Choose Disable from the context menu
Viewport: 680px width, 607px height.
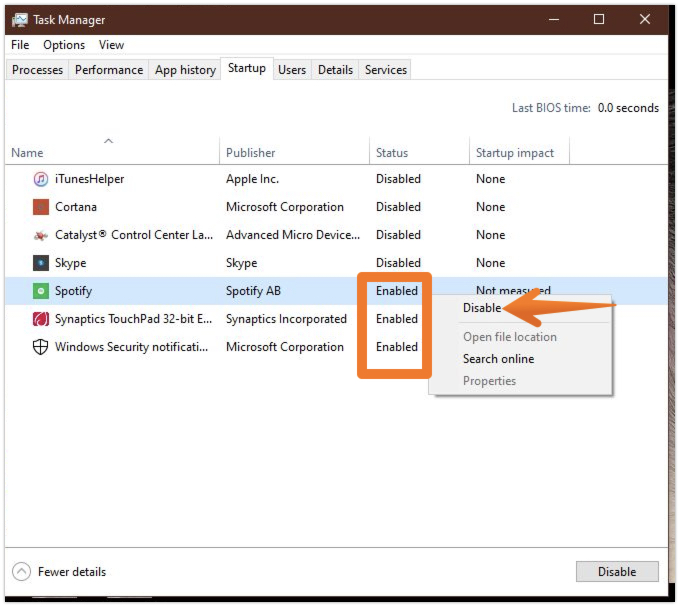point(482,308)
